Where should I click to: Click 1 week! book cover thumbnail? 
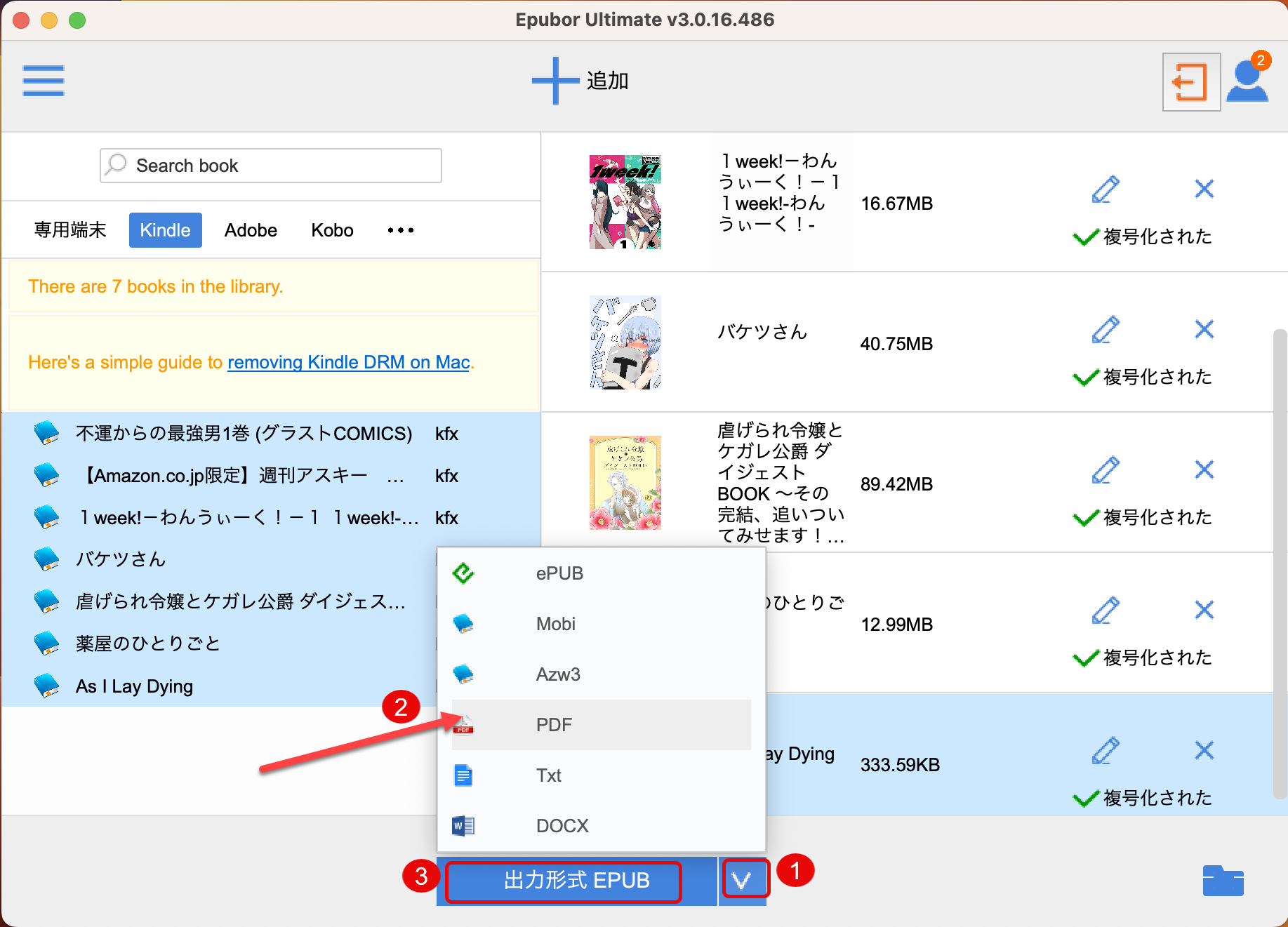coord(625,202)
